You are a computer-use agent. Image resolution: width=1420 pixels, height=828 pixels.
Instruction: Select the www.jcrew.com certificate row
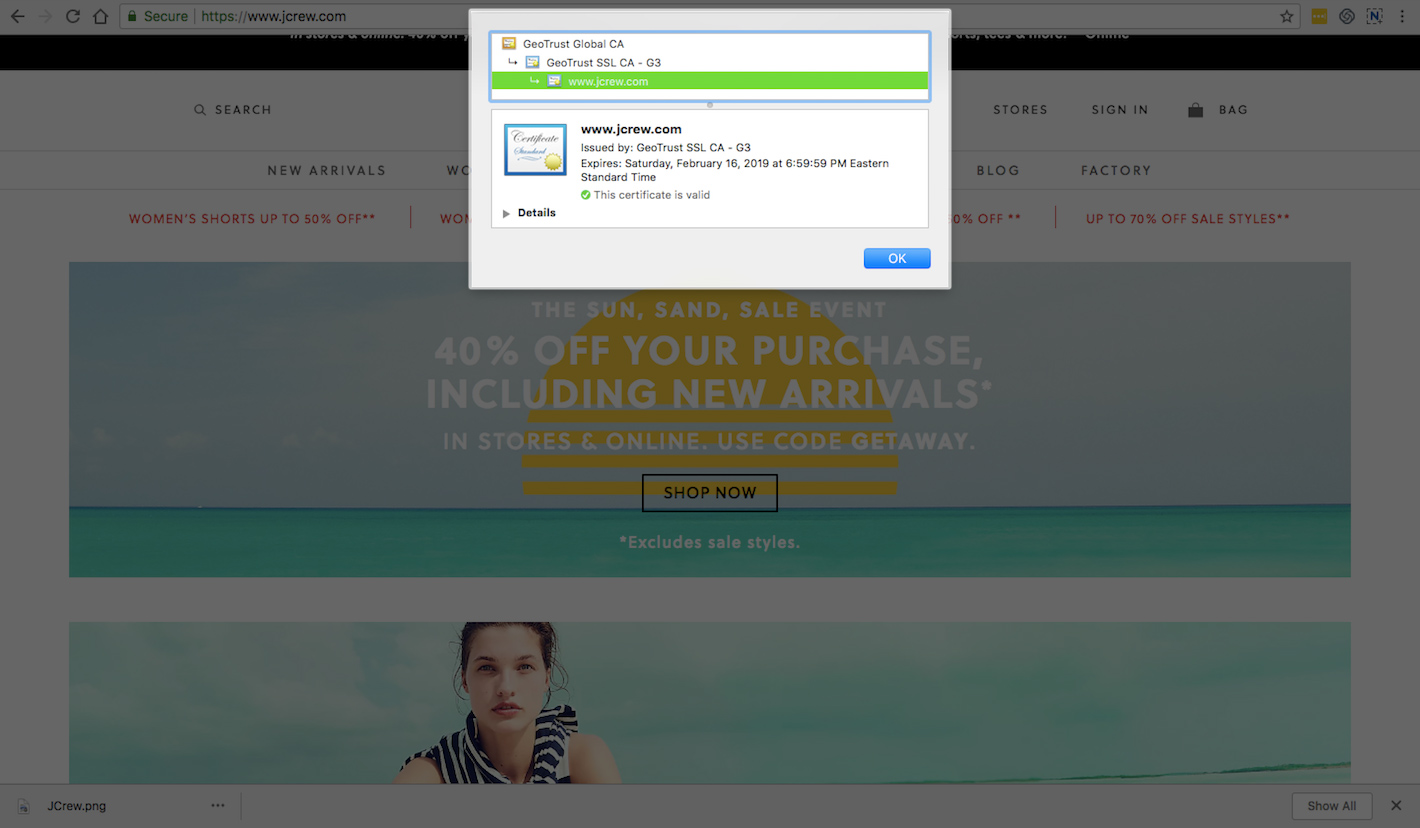[608, 82]
